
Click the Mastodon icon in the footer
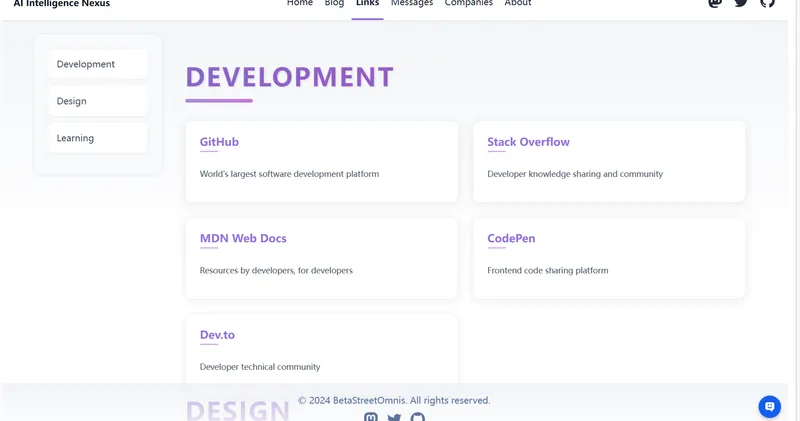[x=371, y=416]
